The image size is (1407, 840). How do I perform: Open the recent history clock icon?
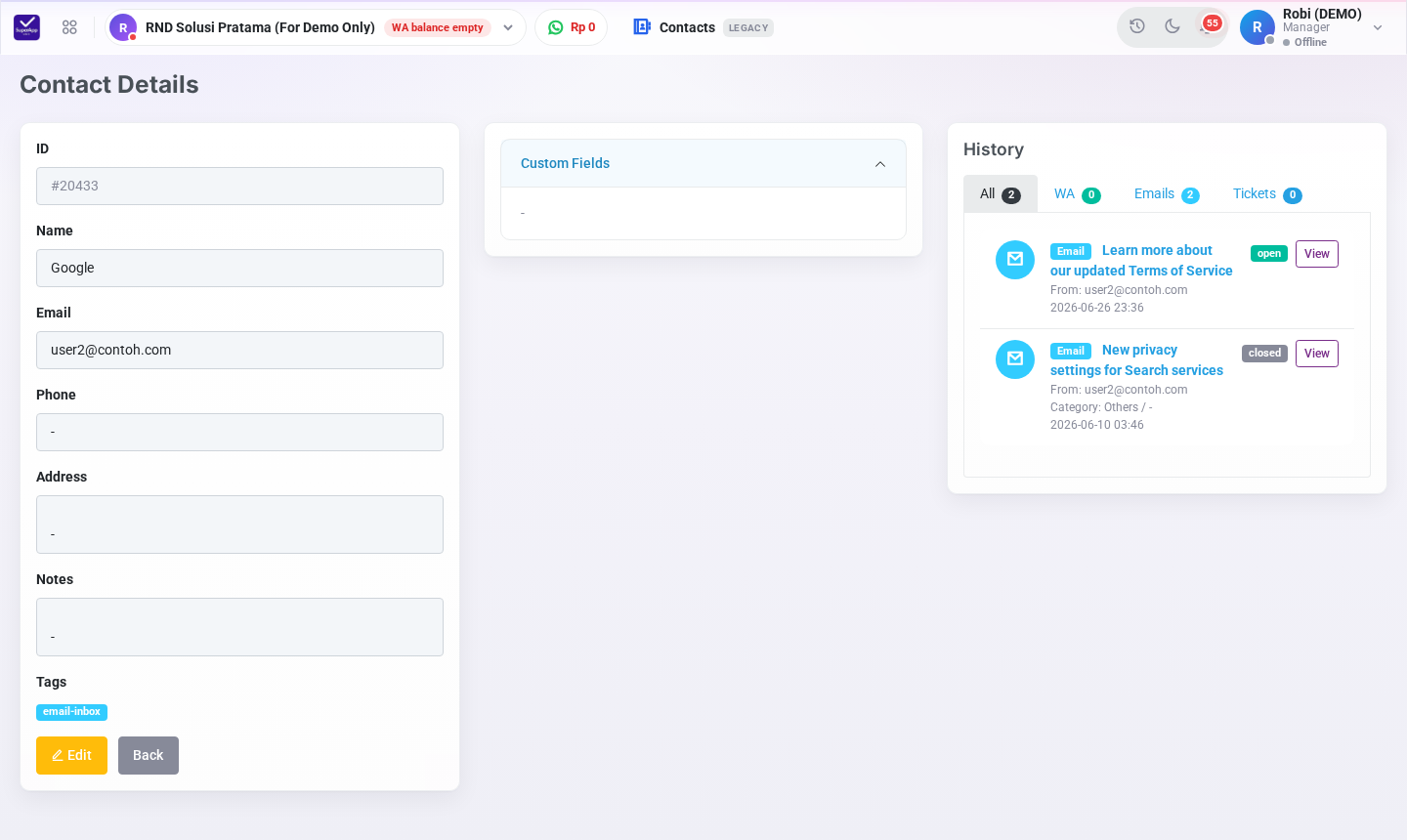click(x=1137, y=26)
